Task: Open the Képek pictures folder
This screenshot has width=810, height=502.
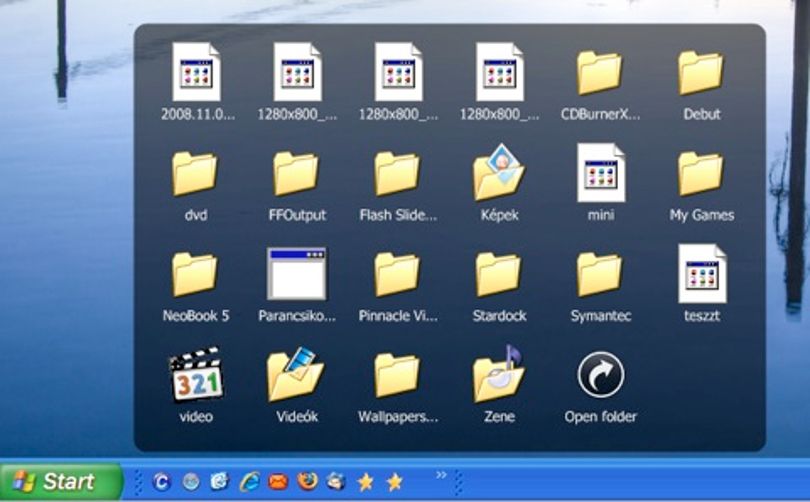Action: [499, 173]
